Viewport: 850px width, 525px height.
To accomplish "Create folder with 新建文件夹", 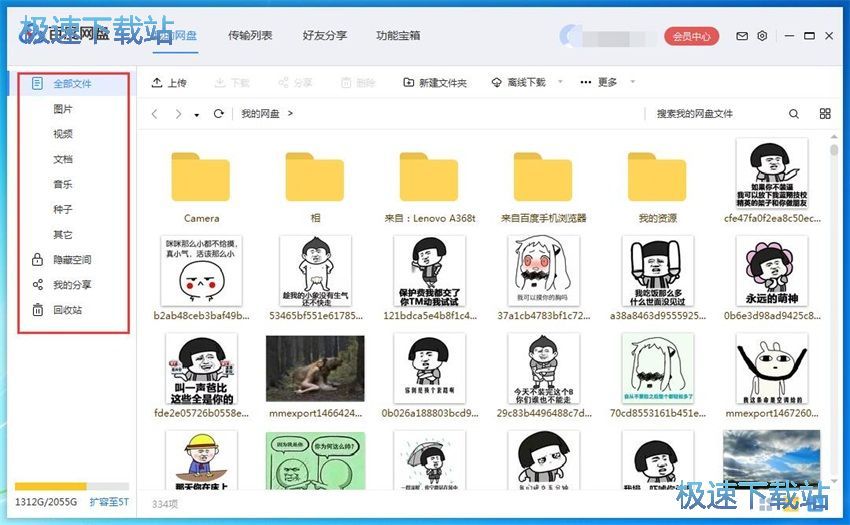I will pos(435,82).
